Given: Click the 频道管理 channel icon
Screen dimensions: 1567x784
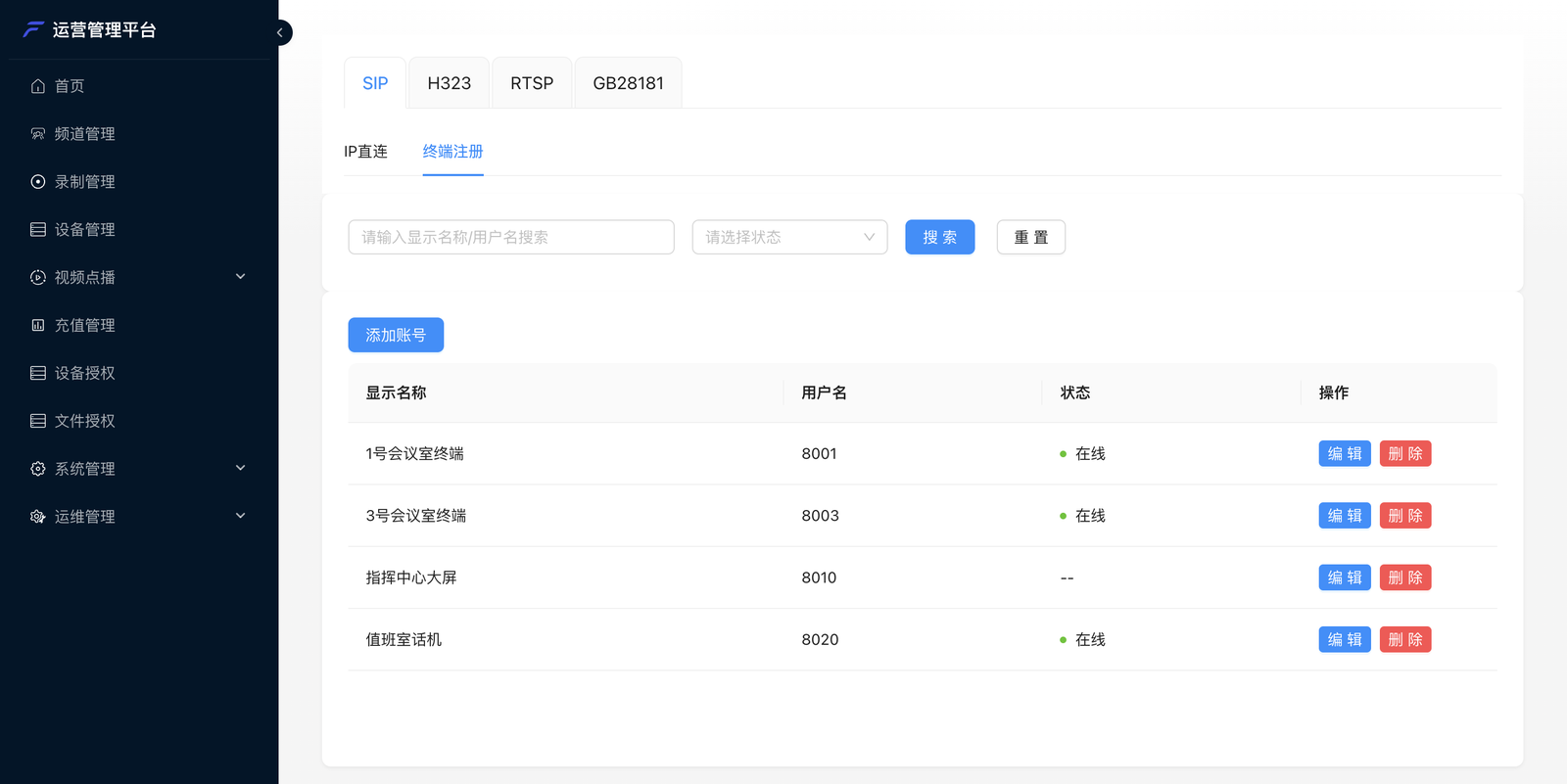Looking at the screenshot, I should [38, 134].
